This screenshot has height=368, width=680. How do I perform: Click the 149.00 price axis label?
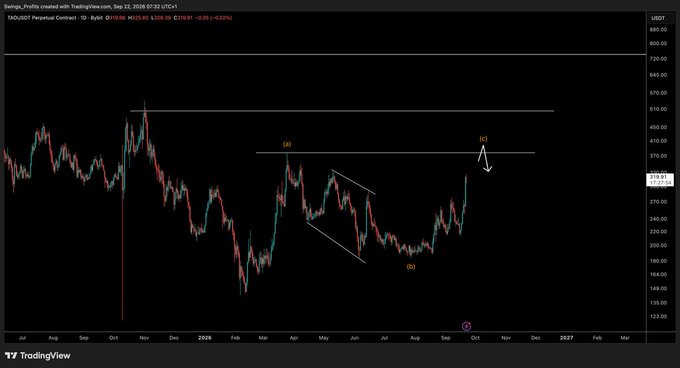tap(658, 289)
